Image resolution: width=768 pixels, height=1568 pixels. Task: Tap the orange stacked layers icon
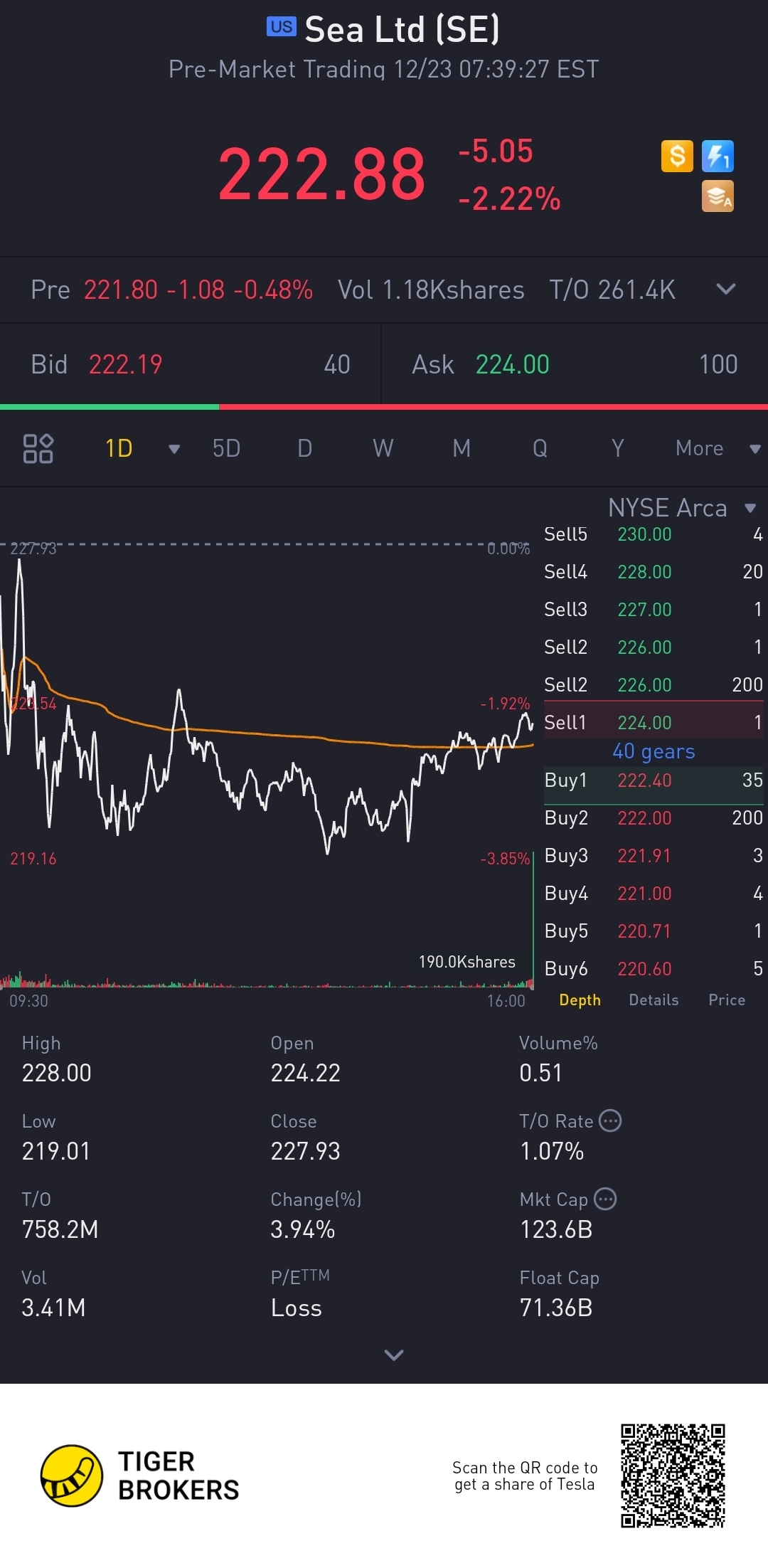click(x=718, y=196)
